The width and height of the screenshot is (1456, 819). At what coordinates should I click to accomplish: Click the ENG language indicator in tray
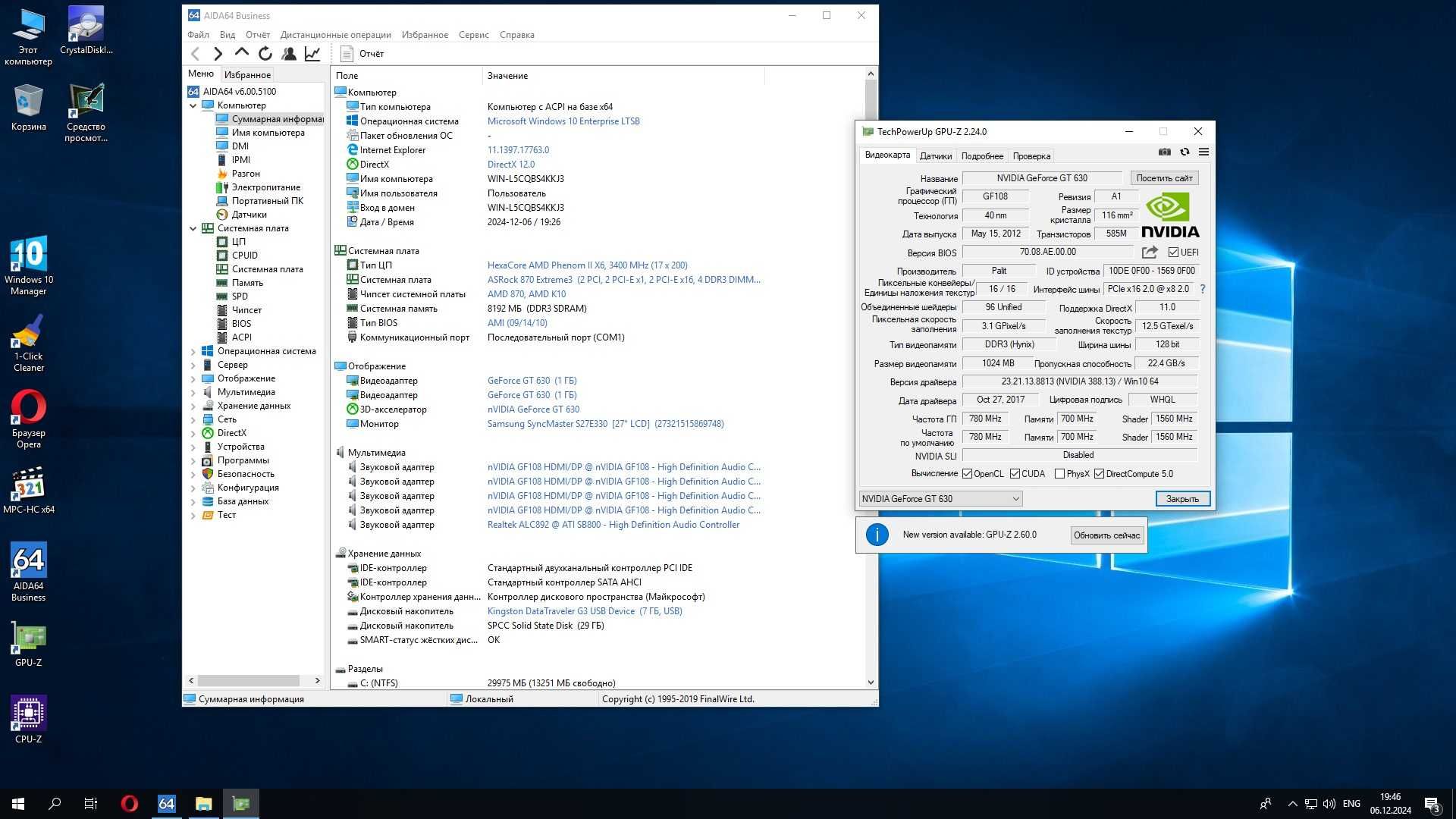1351,804
